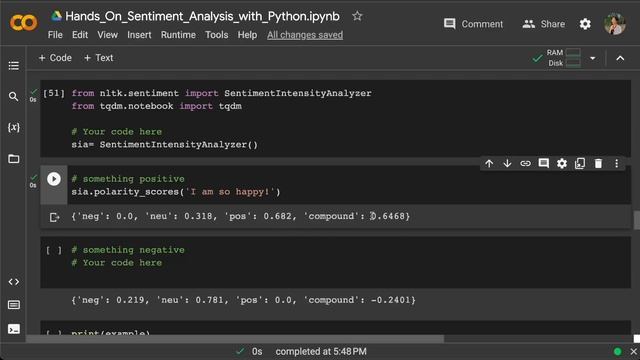Add a comment on the cell
The image size is (640, 360).
(x=544, y=164)
